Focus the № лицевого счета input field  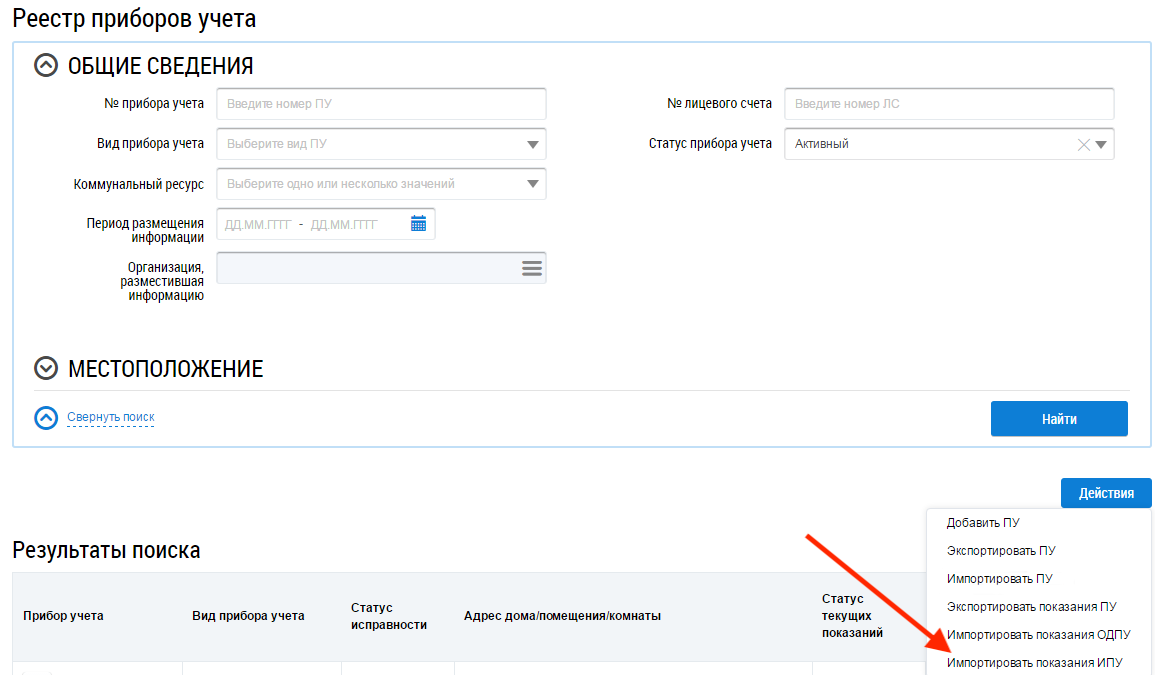click(949, 104)
